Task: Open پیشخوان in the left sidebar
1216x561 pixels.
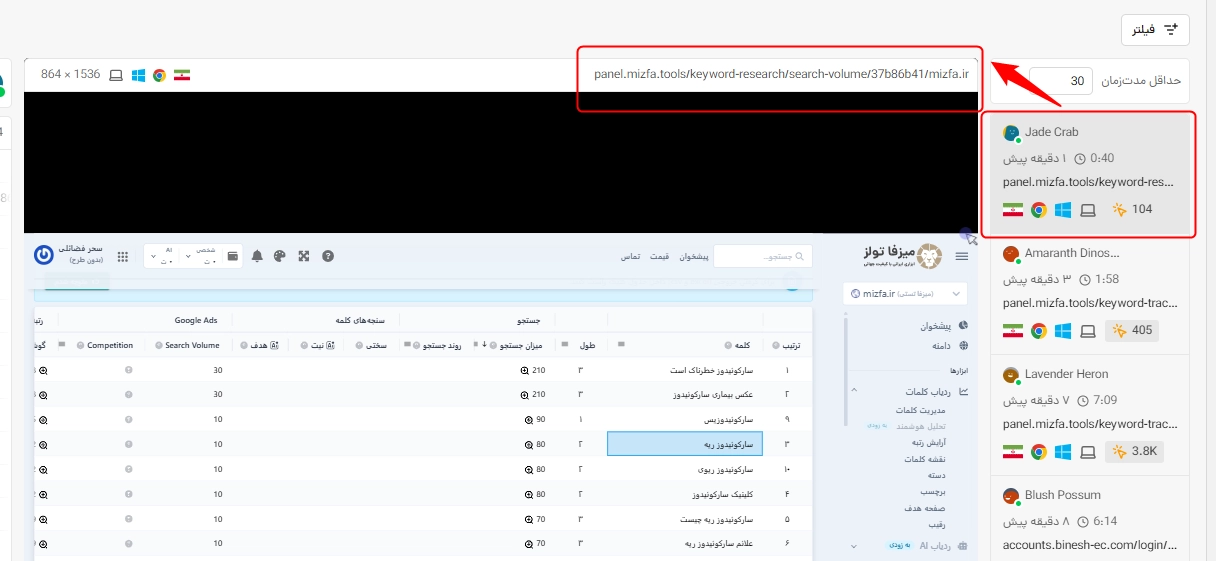Action: [936, 326]
